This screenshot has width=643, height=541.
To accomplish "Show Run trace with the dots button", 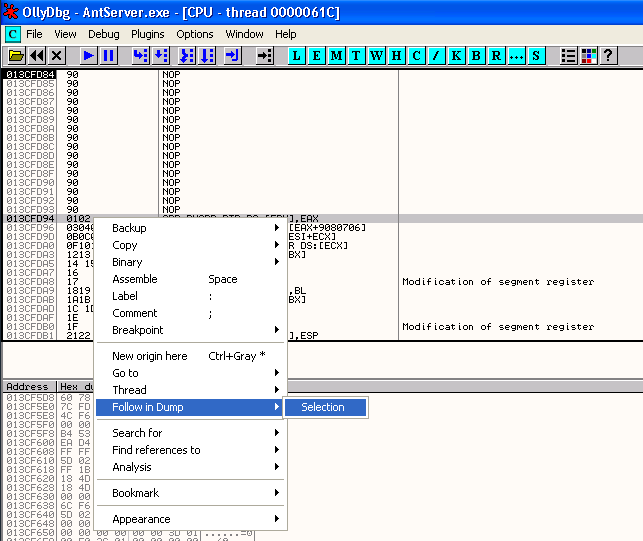I will [516, 56].
